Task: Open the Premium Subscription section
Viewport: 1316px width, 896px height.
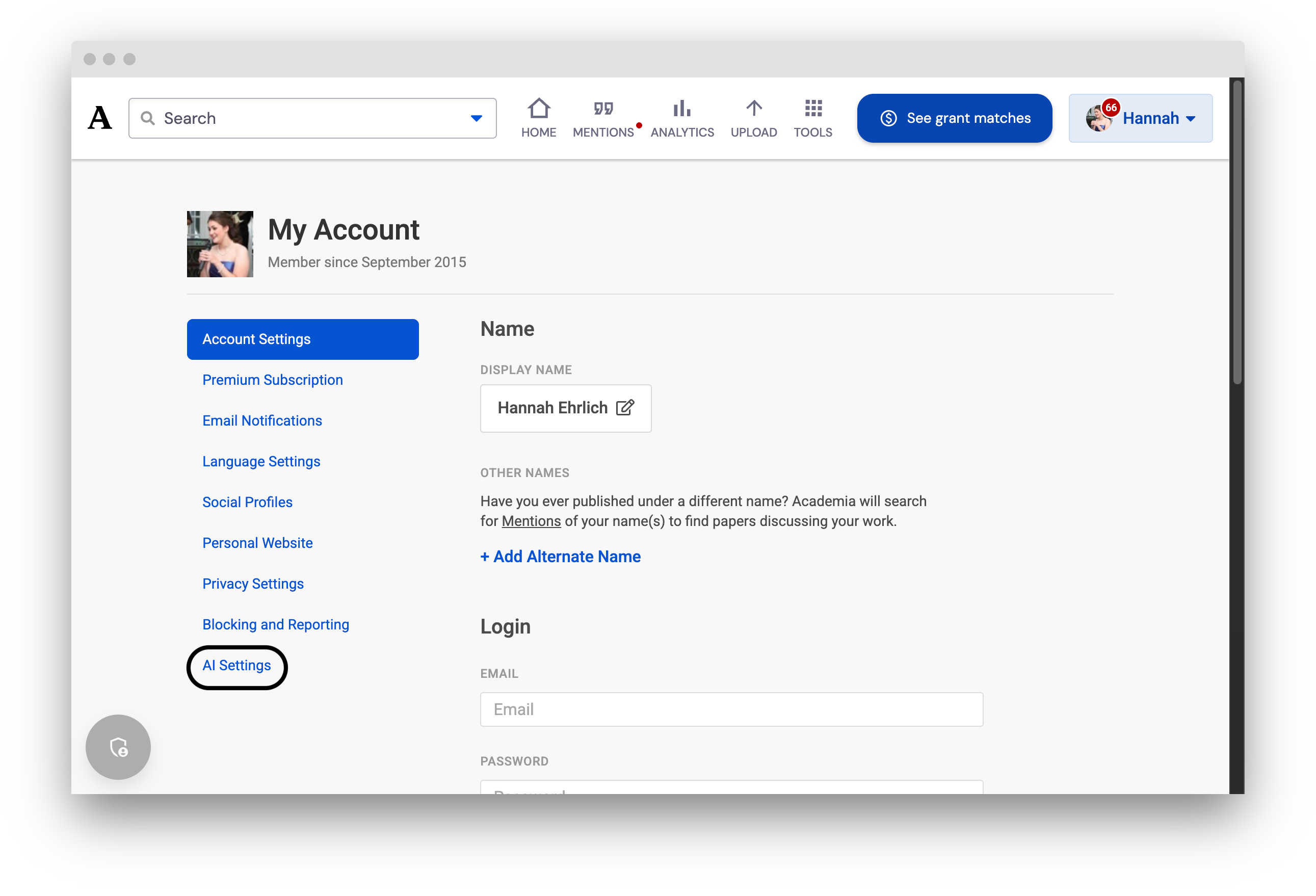Action: pos(272,380)
